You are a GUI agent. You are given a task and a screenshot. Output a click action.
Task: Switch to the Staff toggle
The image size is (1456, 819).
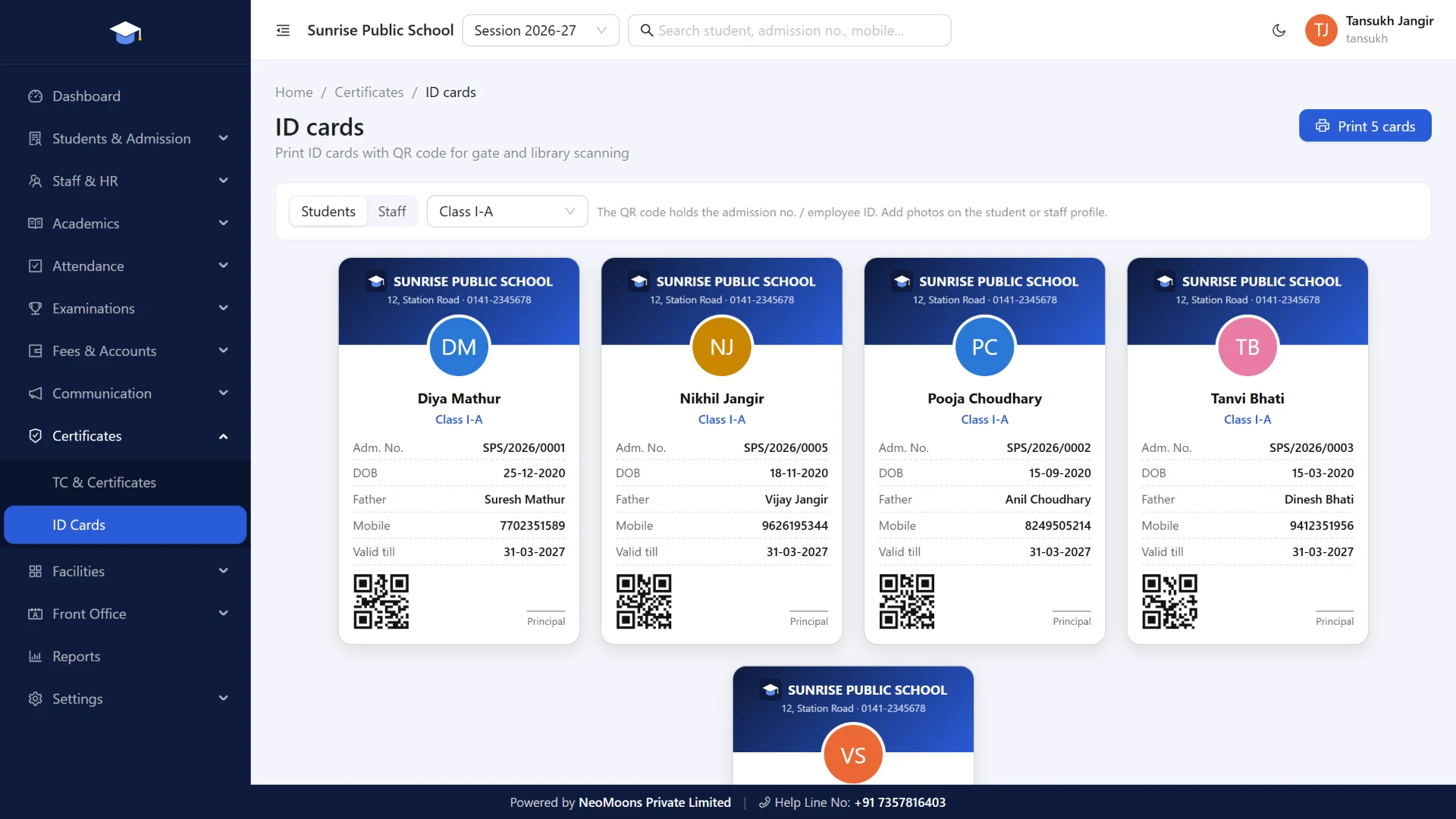[392, 212]
